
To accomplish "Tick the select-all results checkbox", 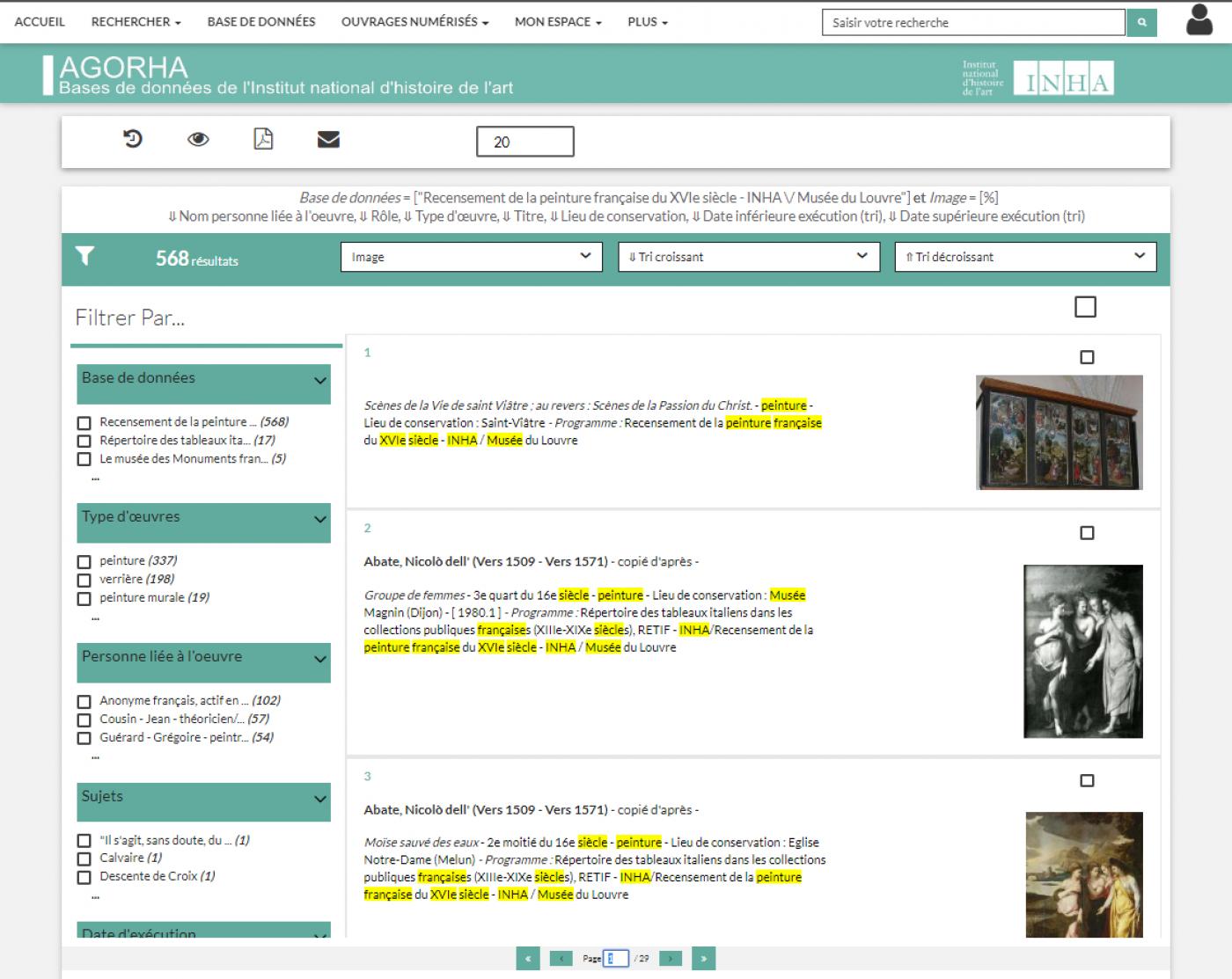I will pos(1086,307).
